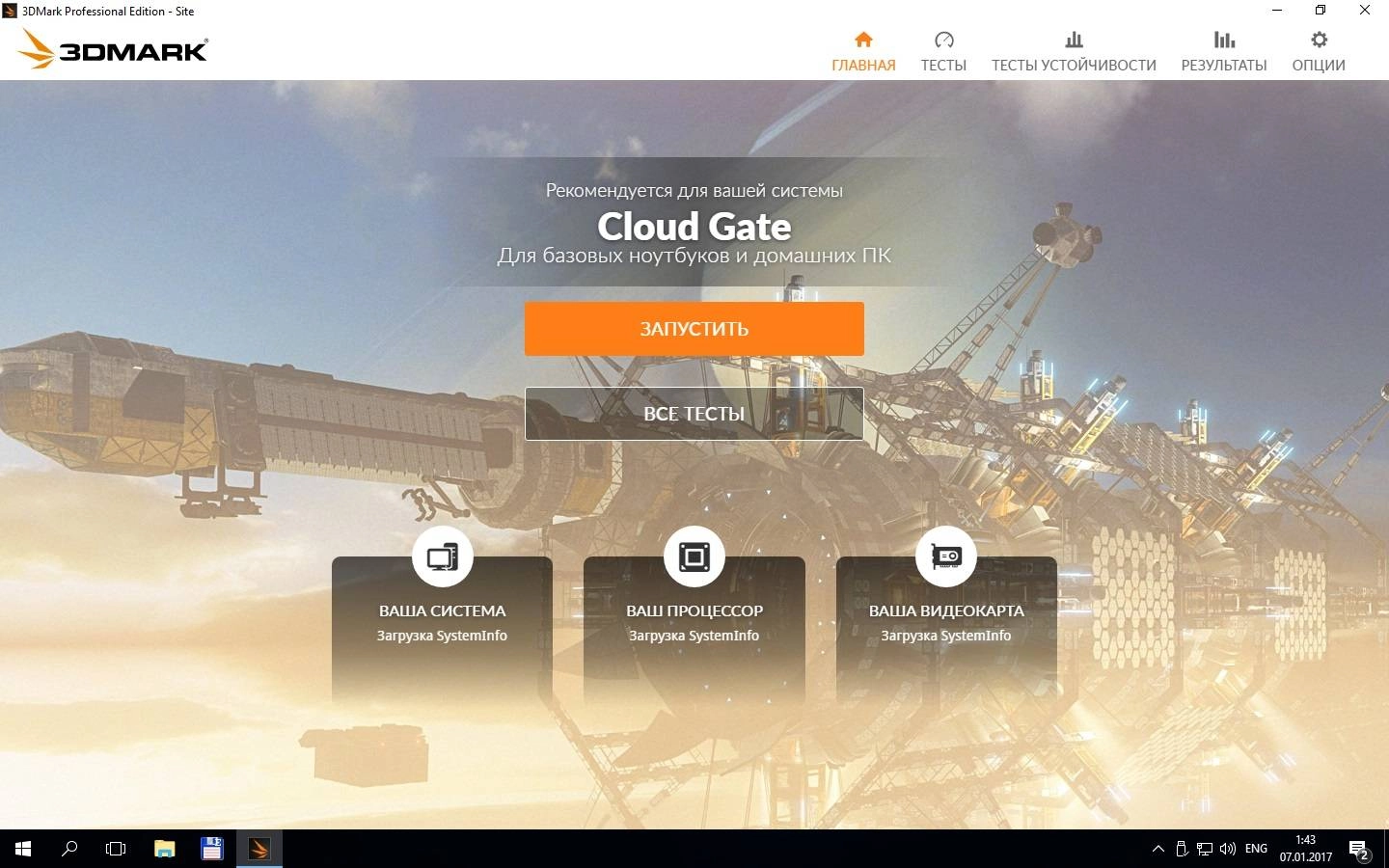Click the floppy disk taskbar icon
The image size is (1389, 868).
point(211,849)
